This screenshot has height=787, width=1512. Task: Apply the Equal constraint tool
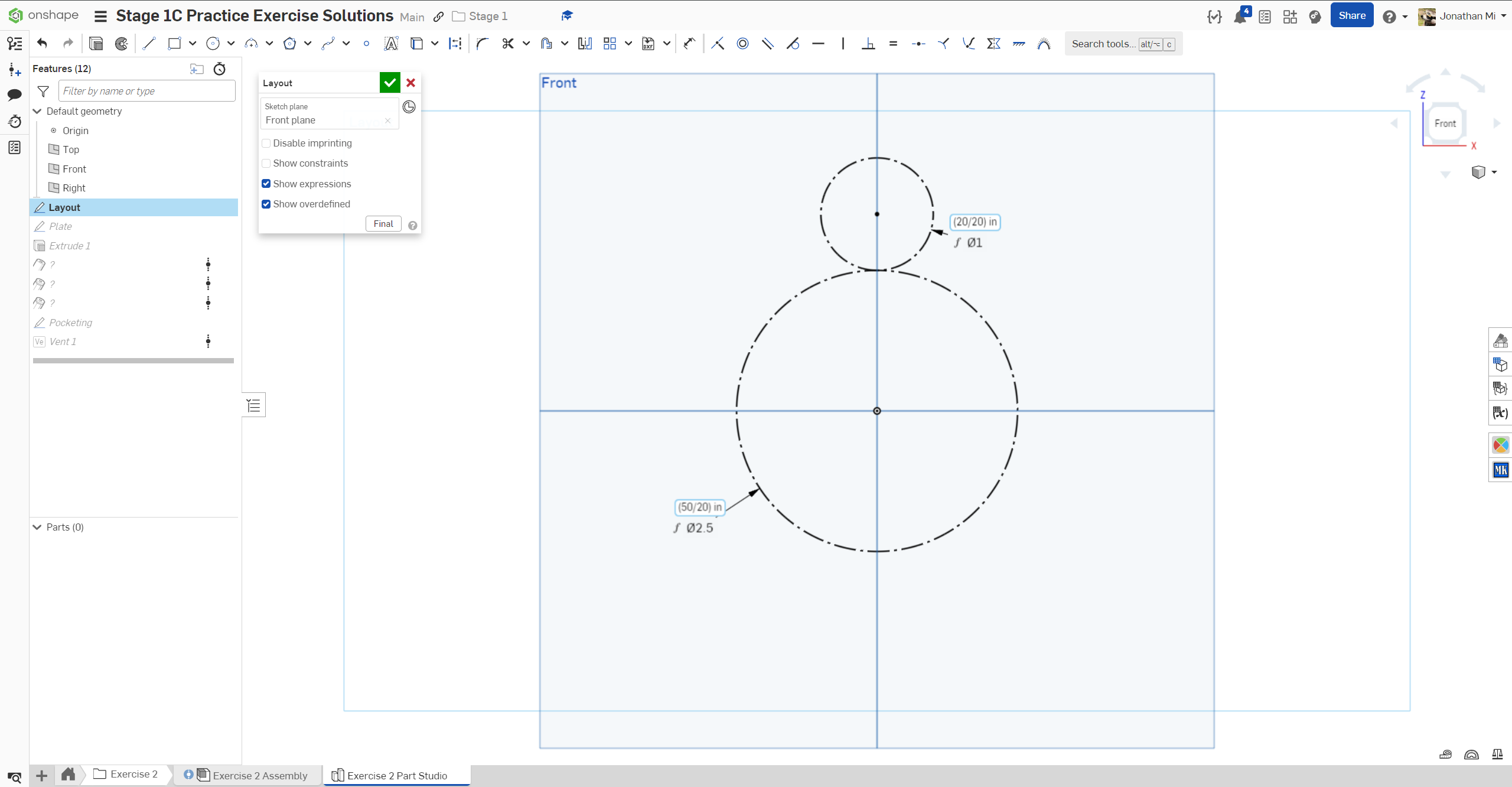point(893,43)
